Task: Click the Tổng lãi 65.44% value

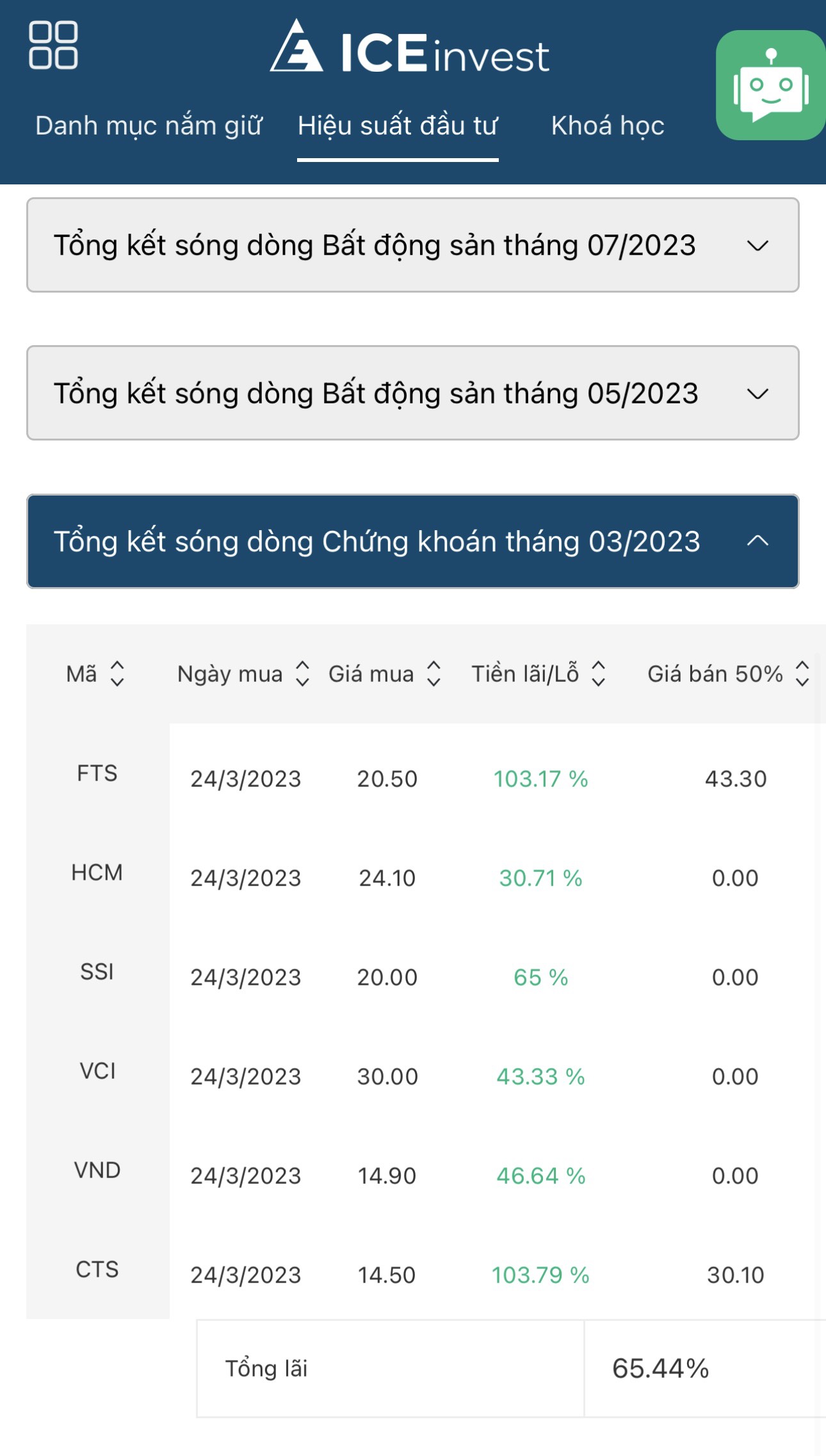Action: pyautogui.click(x=661, y=1369)
